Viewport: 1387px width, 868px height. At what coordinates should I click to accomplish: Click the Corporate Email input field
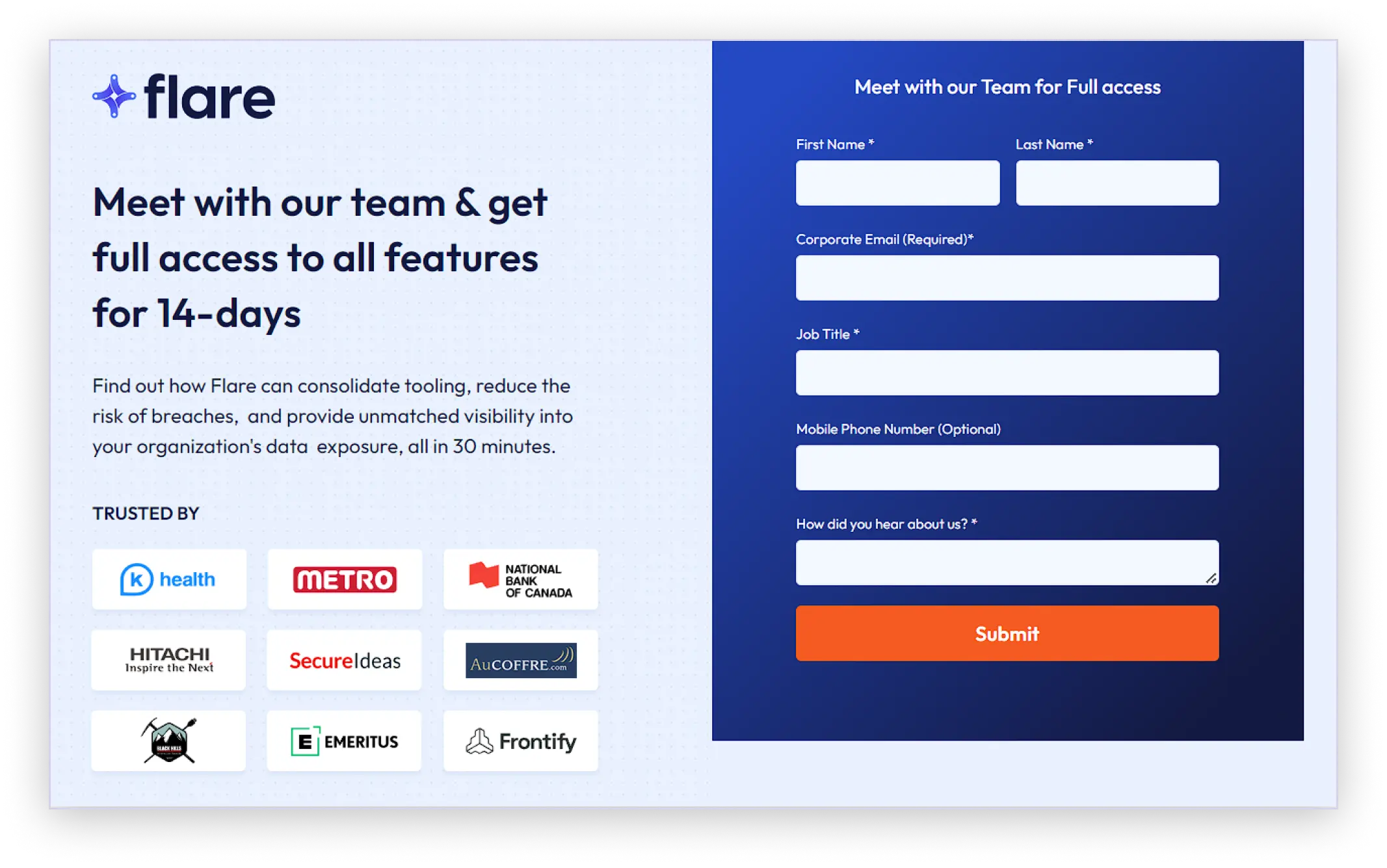coord(1006,278)
